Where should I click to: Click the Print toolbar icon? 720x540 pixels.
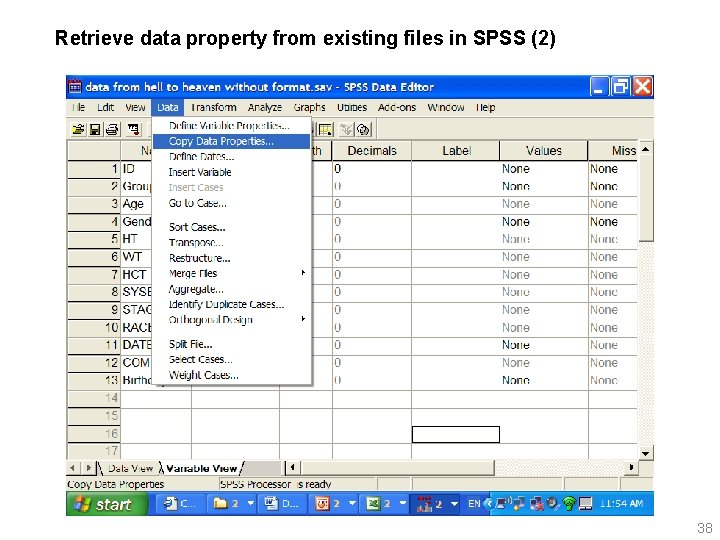[112, 130]
